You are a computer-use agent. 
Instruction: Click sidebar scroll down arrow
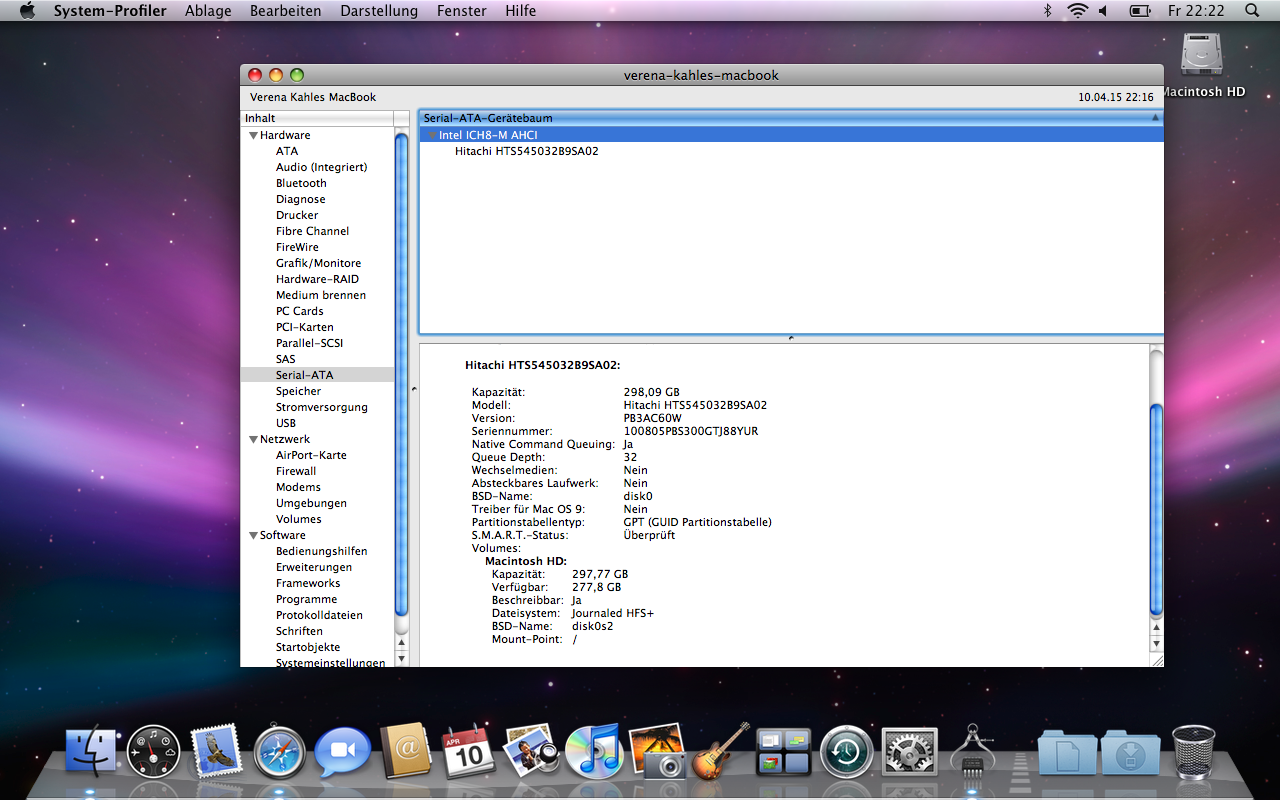point(402,659)
